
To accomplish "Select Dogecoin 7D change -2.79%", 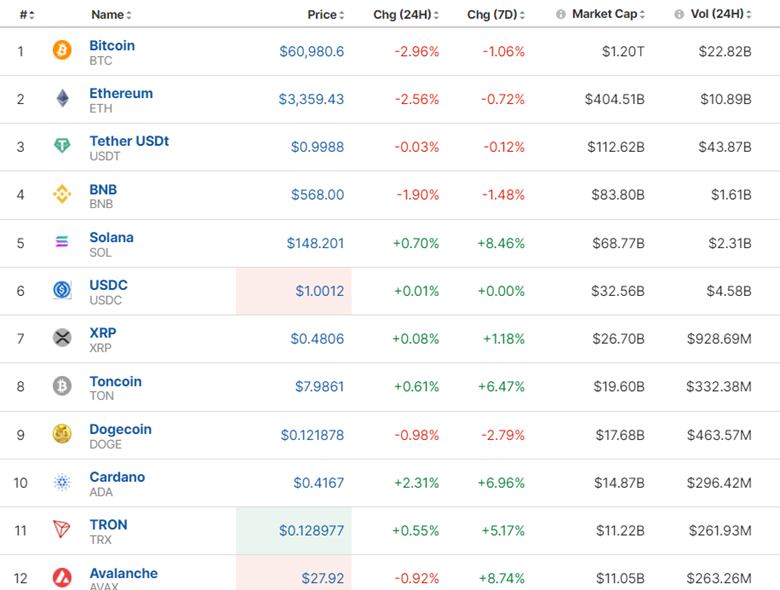I will pyautogui.click(x=503, y=435).
